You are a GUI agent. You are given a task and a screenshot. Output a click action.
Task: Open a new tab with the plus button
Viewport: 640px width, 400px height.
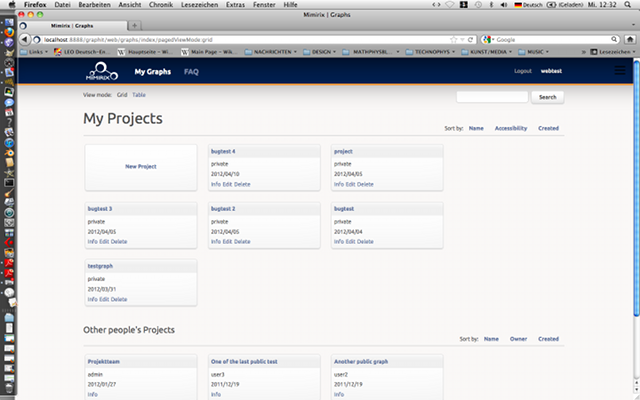coord(134,26)
